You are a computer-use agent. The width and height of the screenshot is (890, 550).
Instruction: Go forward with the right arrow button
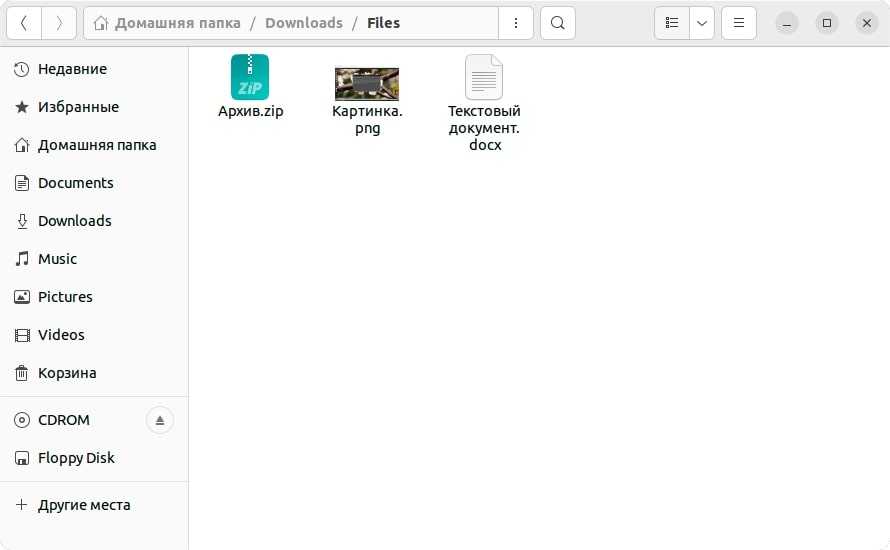click(x=59, y=23)
